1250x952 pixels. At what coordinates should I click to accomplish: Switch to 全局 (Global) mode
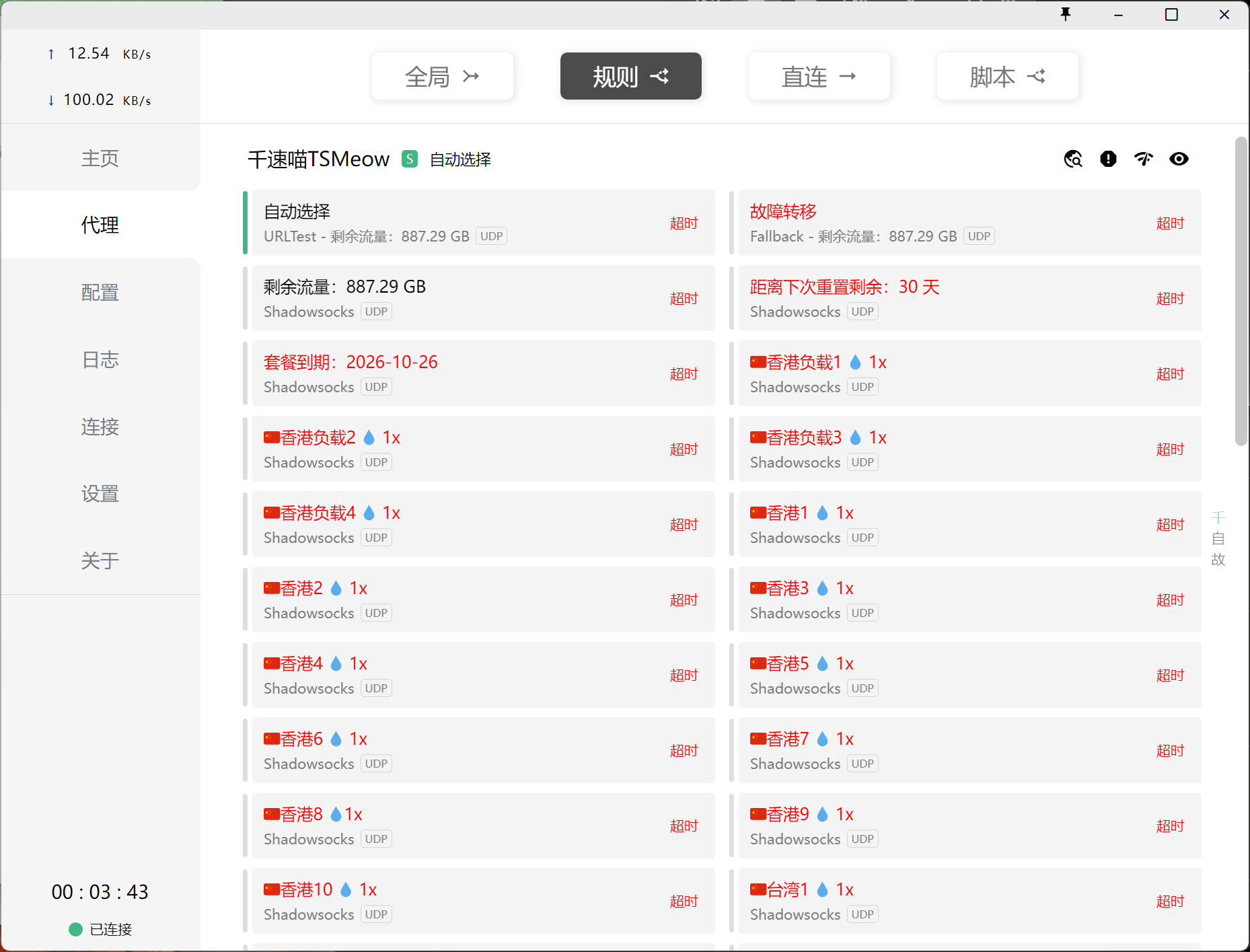click(442, 76)
